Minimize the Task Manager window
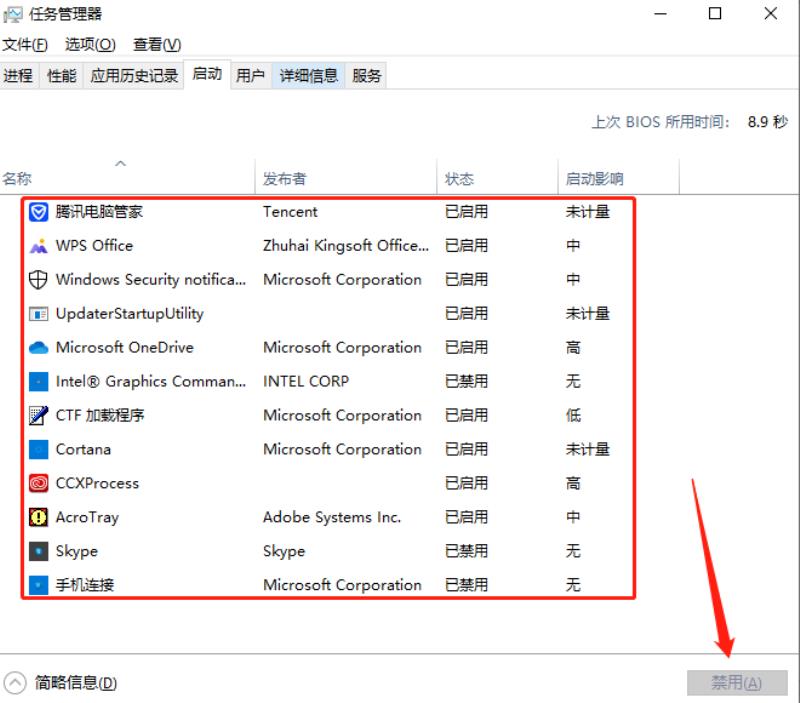This screenshot has height=703, width=800. (x=661, y=14)
